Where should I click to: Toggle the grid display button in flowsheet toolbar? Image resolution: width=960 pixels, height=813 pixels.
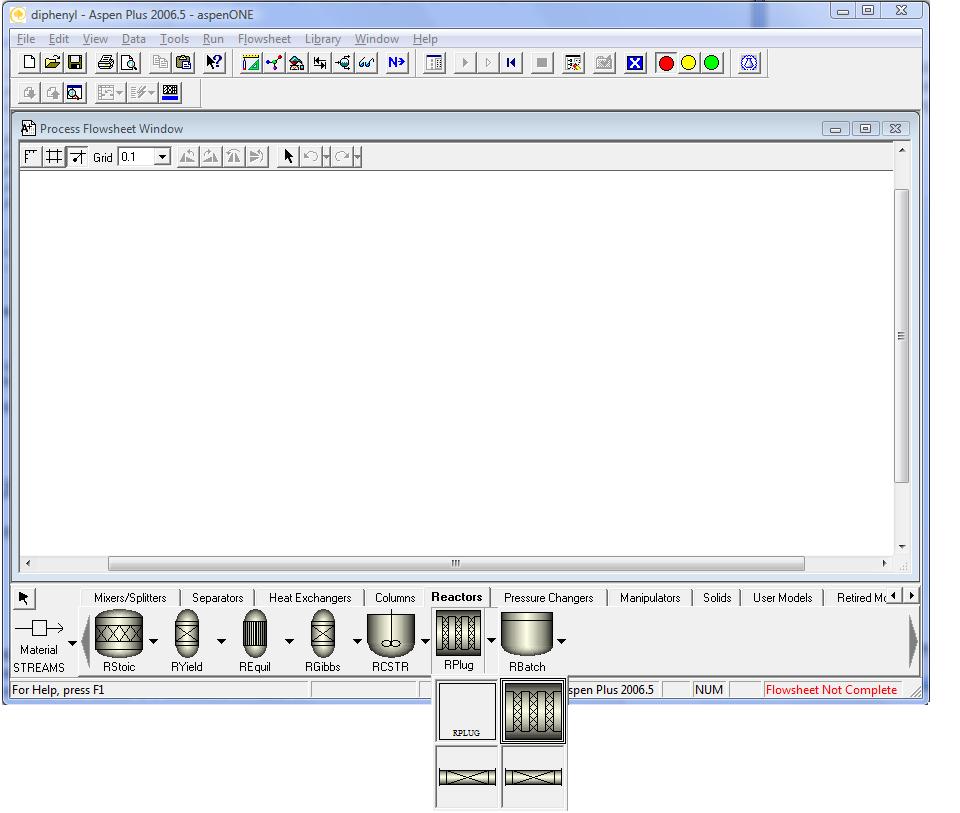(54, 157)
